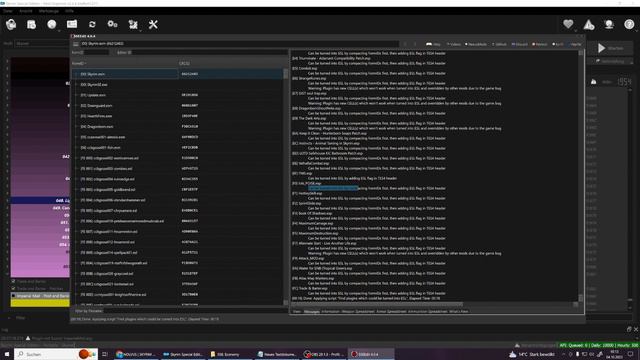Viewport: 640px width, 360px height.
Task: Switch to the Weapon Spreadsheet tab
Action: pos(358,311)
